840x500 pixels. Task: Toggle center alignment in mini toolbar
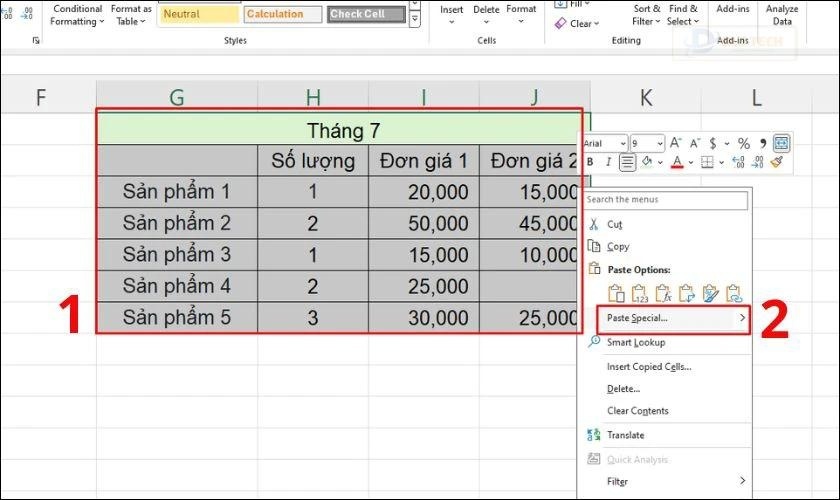(628, 162)
